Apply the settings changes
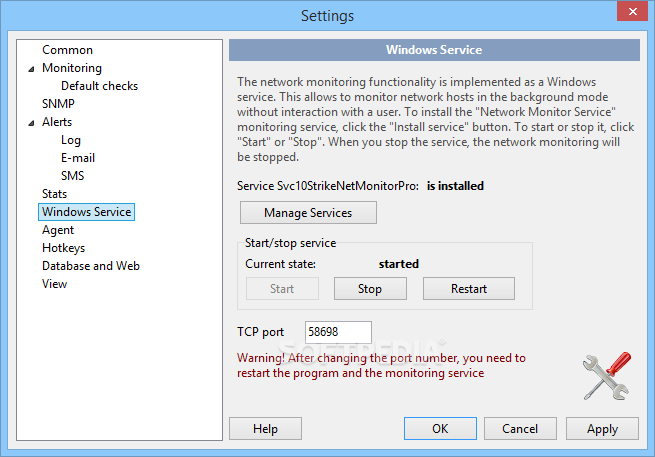Viewport: 655px width, 457px height. point(602,429)
